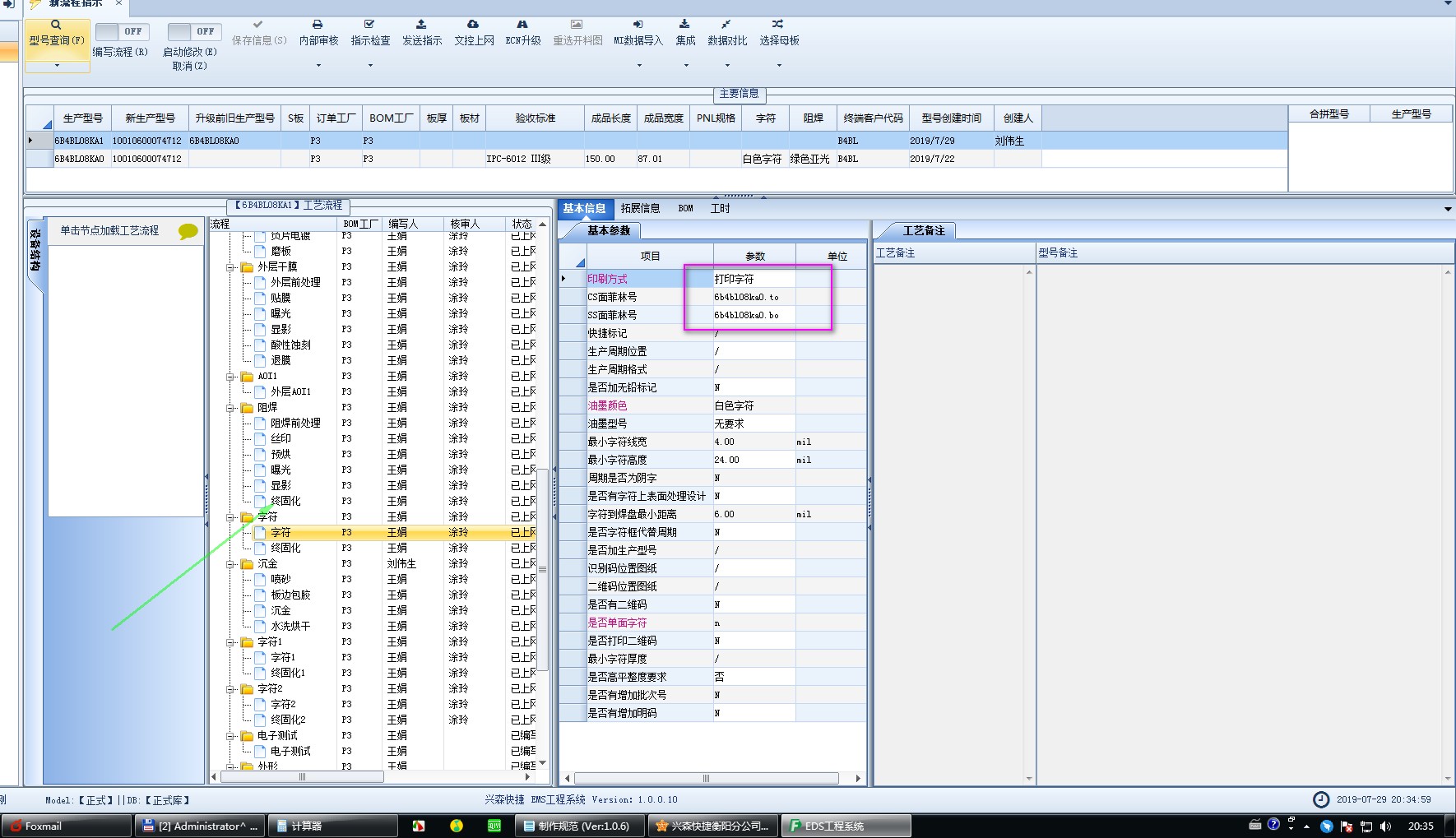Select the 酸性蚀刻 process node

(290, 345)
